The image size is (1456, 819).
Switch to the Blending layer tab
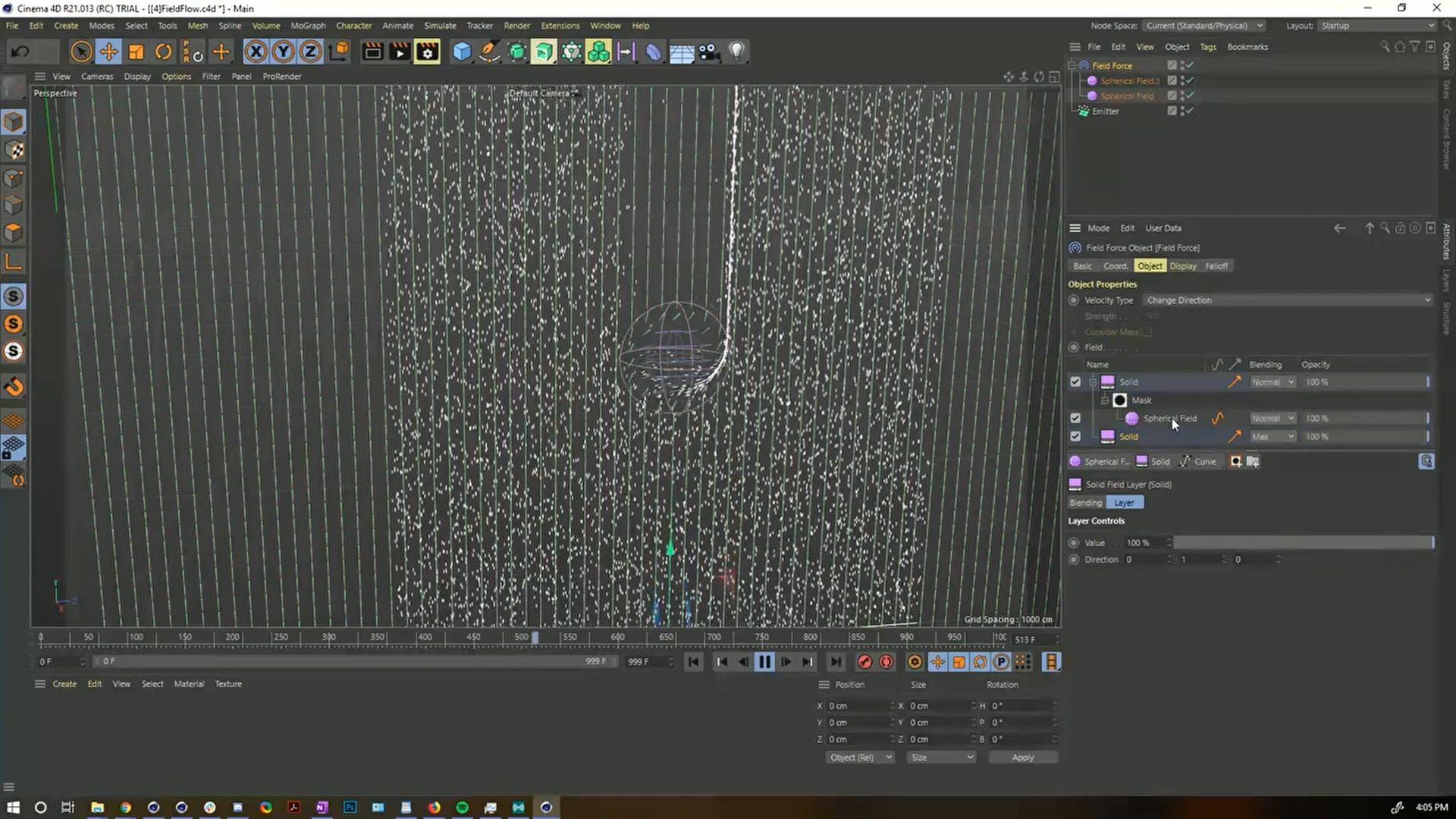click(x=1085, y=503)
